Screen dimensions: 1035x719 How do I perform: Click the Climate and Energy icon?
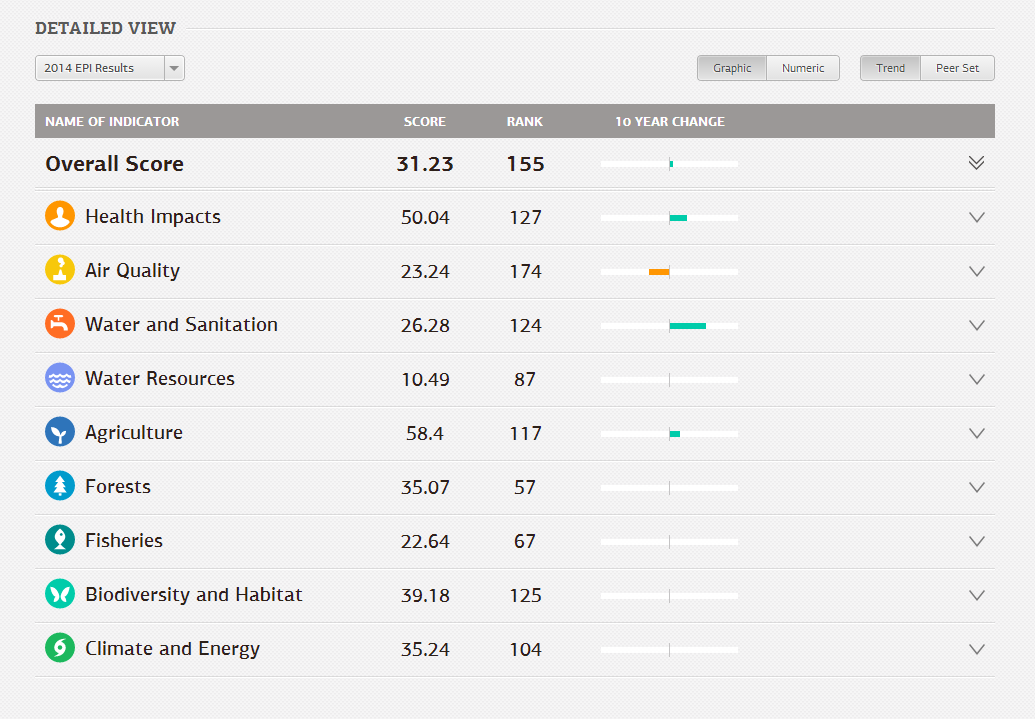(x=59, y=649)
